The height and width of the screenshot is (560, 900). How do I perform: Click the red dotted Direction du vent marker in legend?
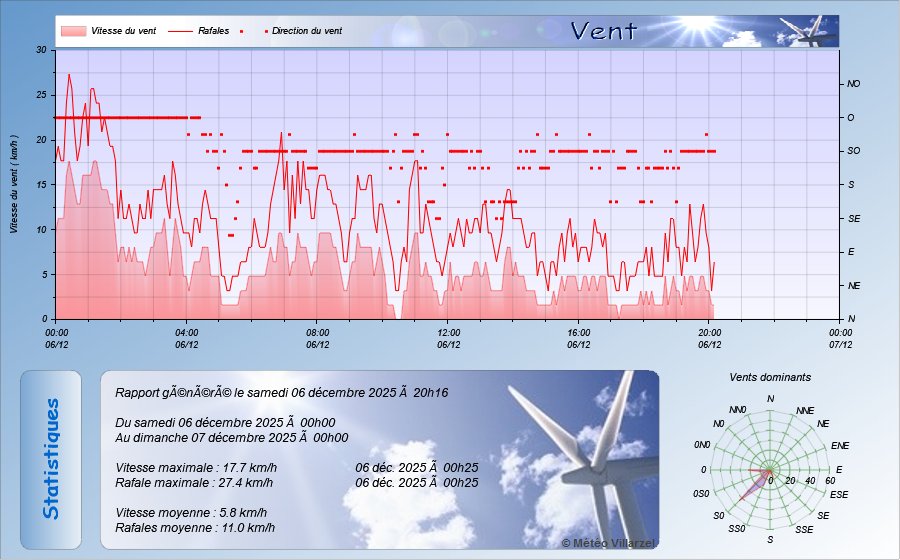coord(267,31)
